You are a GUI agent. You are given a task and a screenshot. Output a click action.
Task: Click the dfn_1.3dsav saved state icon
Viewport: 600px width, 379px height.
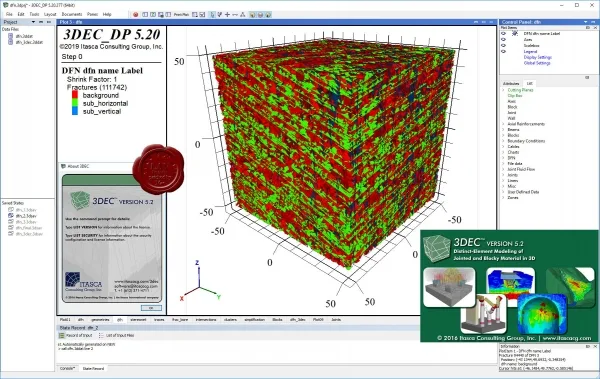pyautogui.click(x=11, y=210)
